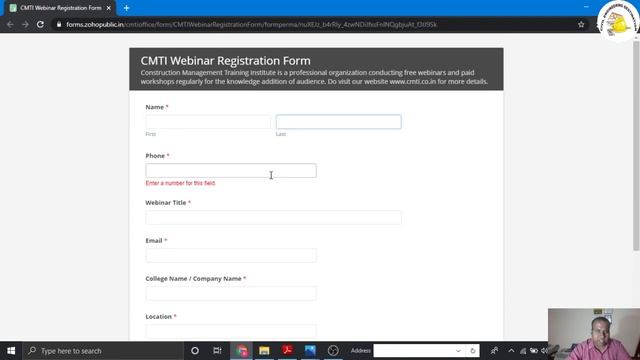Switch to Chrome on the taskbar
Screen dimensions: 640x360
tap(241, 351)
